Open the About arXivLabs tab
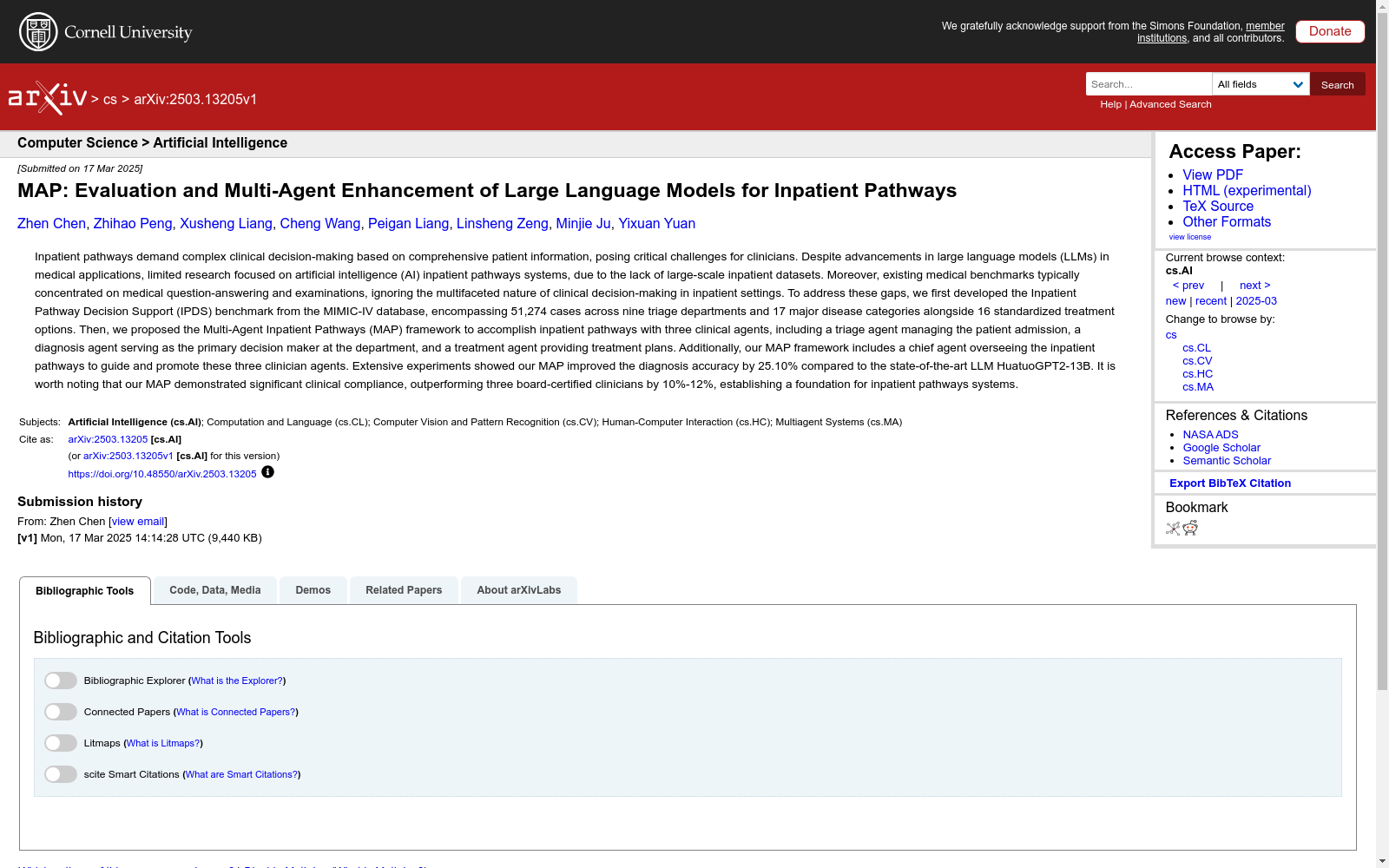1389x868 pixels. [519, 590]
